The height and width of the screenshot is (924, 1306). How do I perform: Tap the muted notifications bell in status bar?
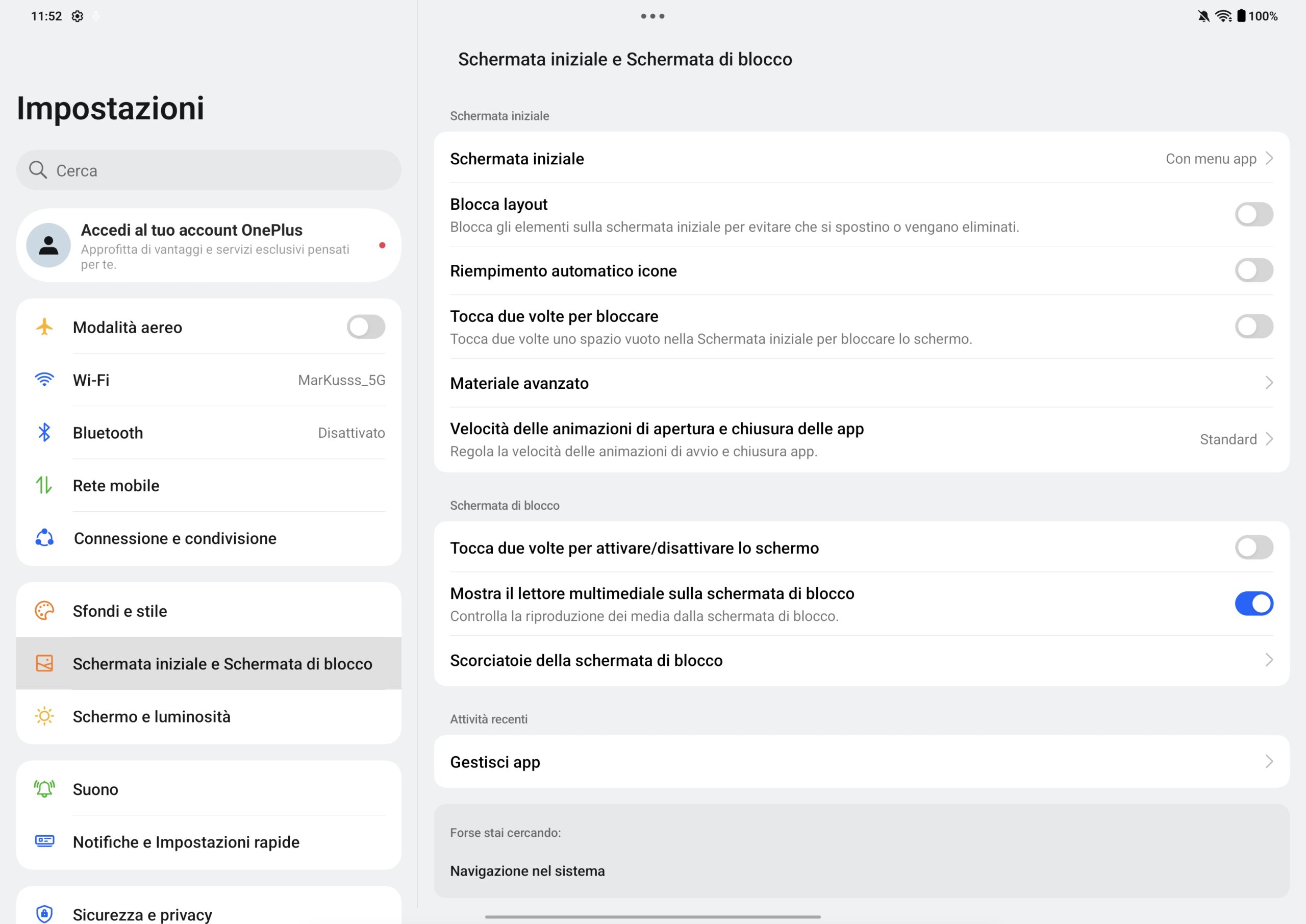(1203, 16)
